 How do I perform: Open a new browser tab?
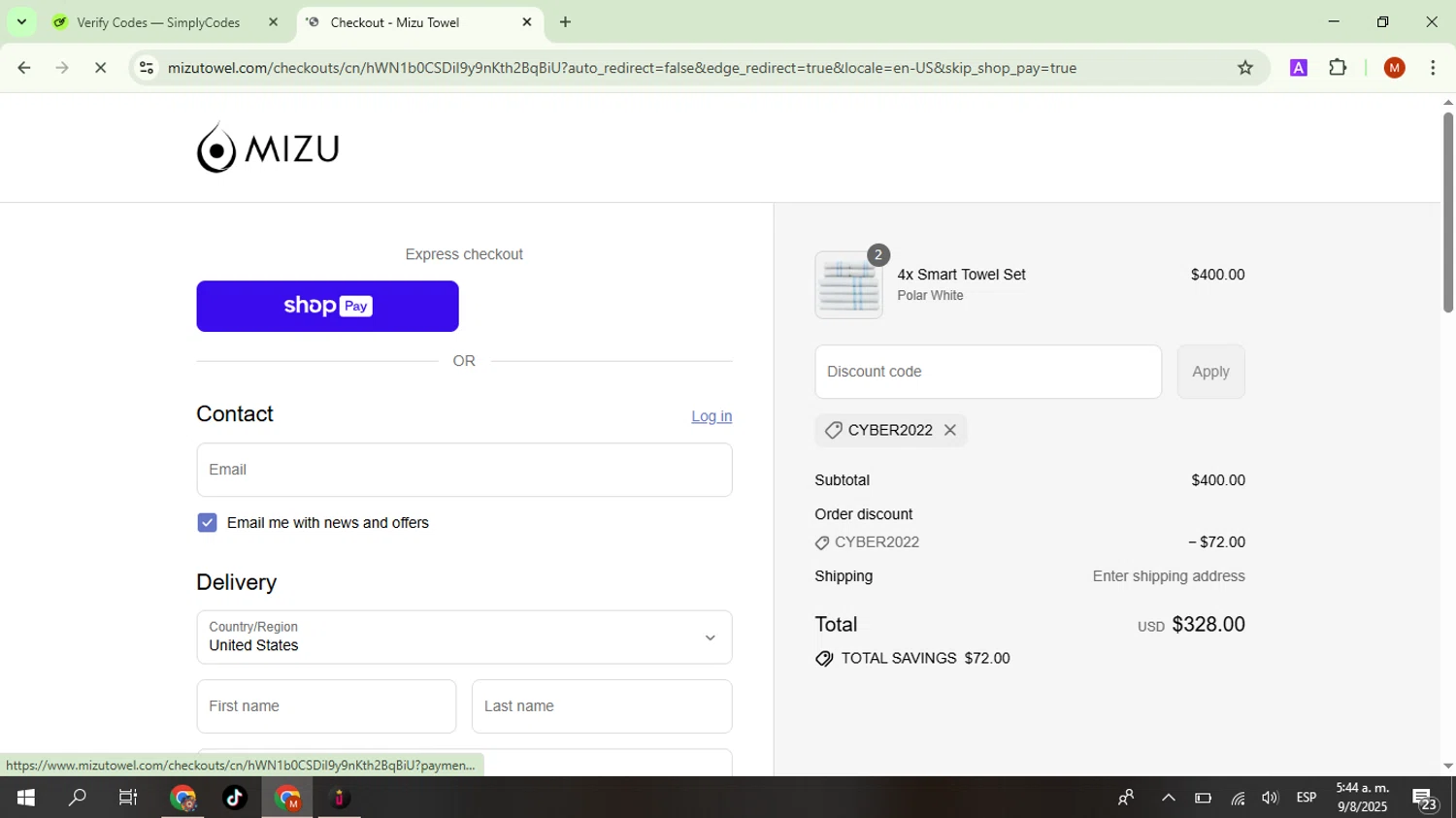(566, 22)
